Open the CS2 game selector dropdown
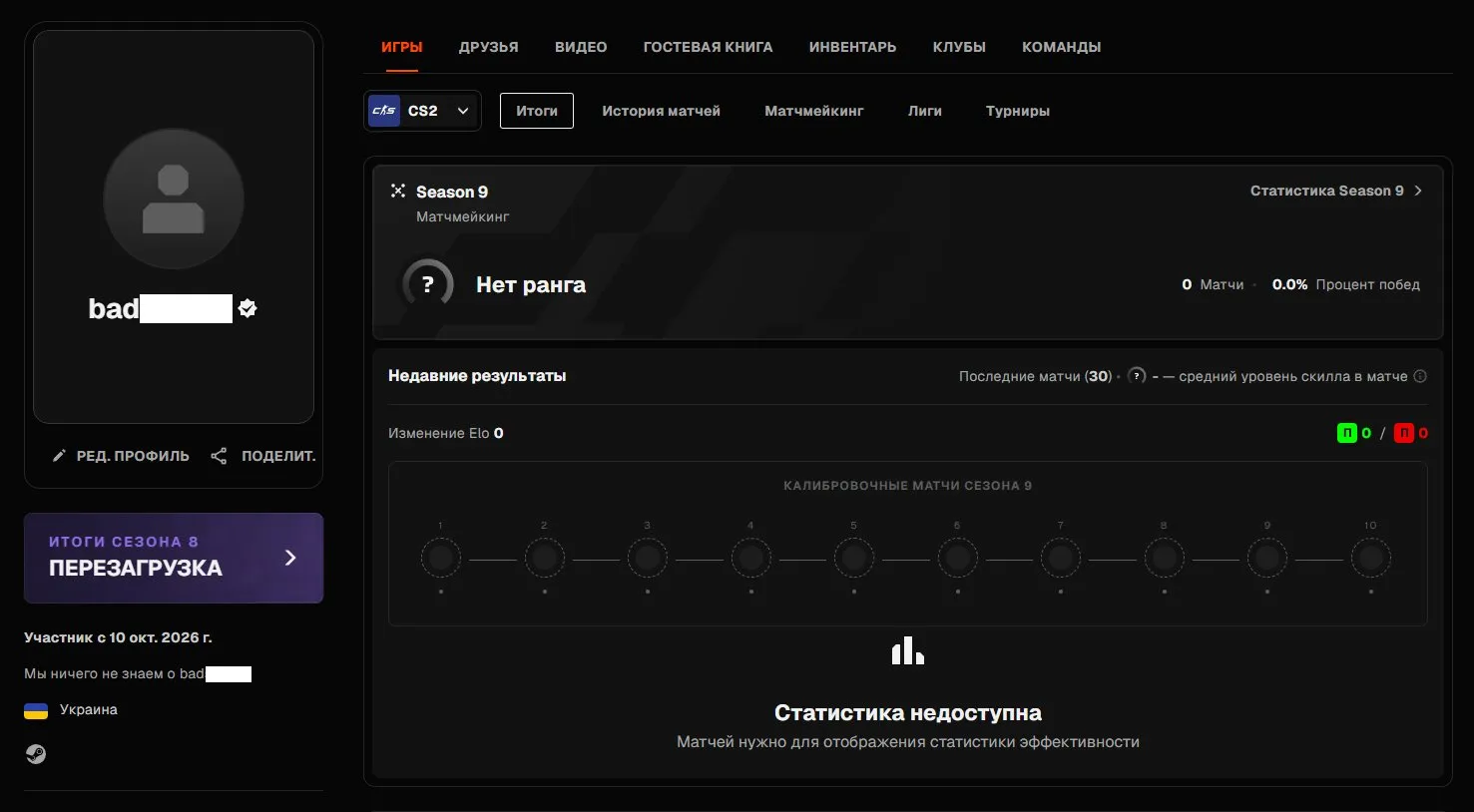This screenshot has width=1474, height=812. pyautogui.click(x=423, y=111)
